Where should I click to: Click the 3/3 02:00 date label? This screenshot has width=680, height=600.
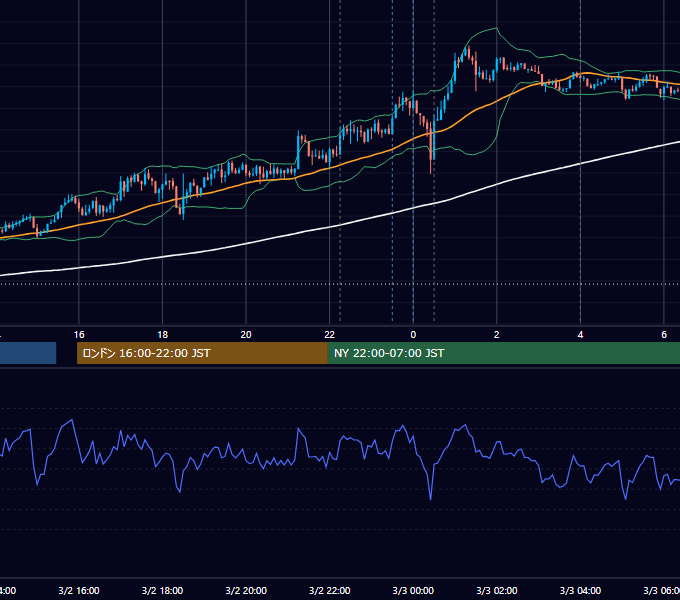pos(497,591)
